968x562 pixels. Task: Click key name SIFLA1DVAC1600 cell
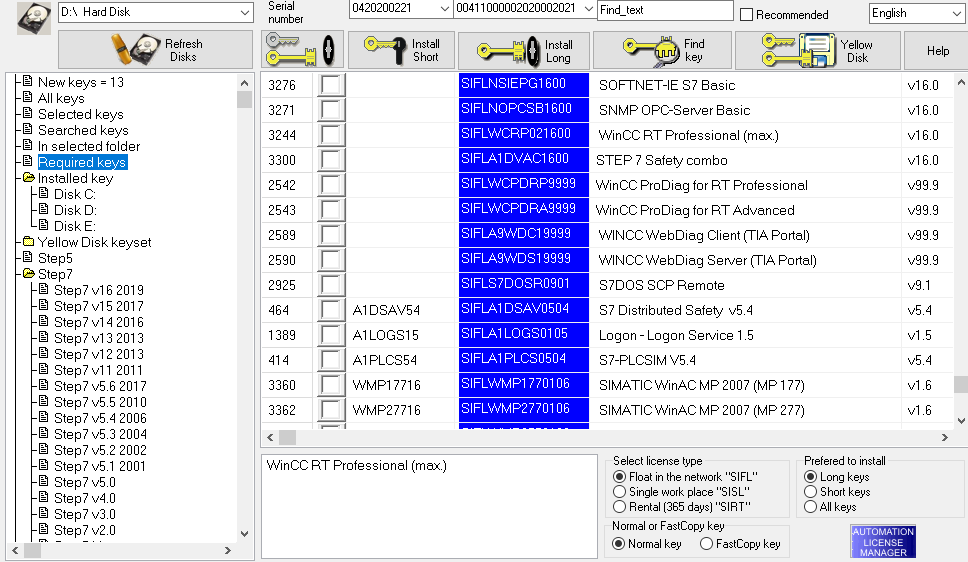pyautogui.click(x=524, y=160)
